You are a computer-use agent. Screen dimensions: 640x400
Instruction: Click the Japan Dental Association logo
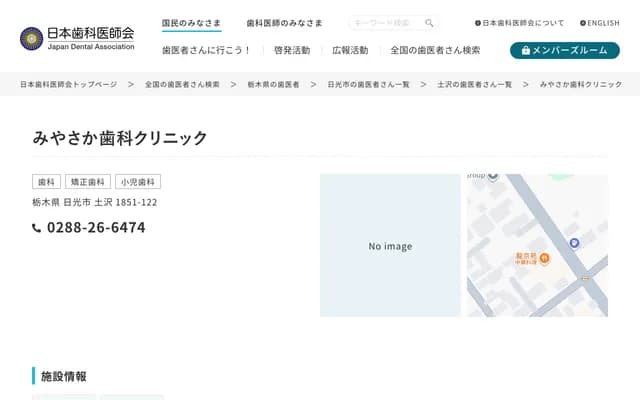pyautogui.click(x=76, y=39)
